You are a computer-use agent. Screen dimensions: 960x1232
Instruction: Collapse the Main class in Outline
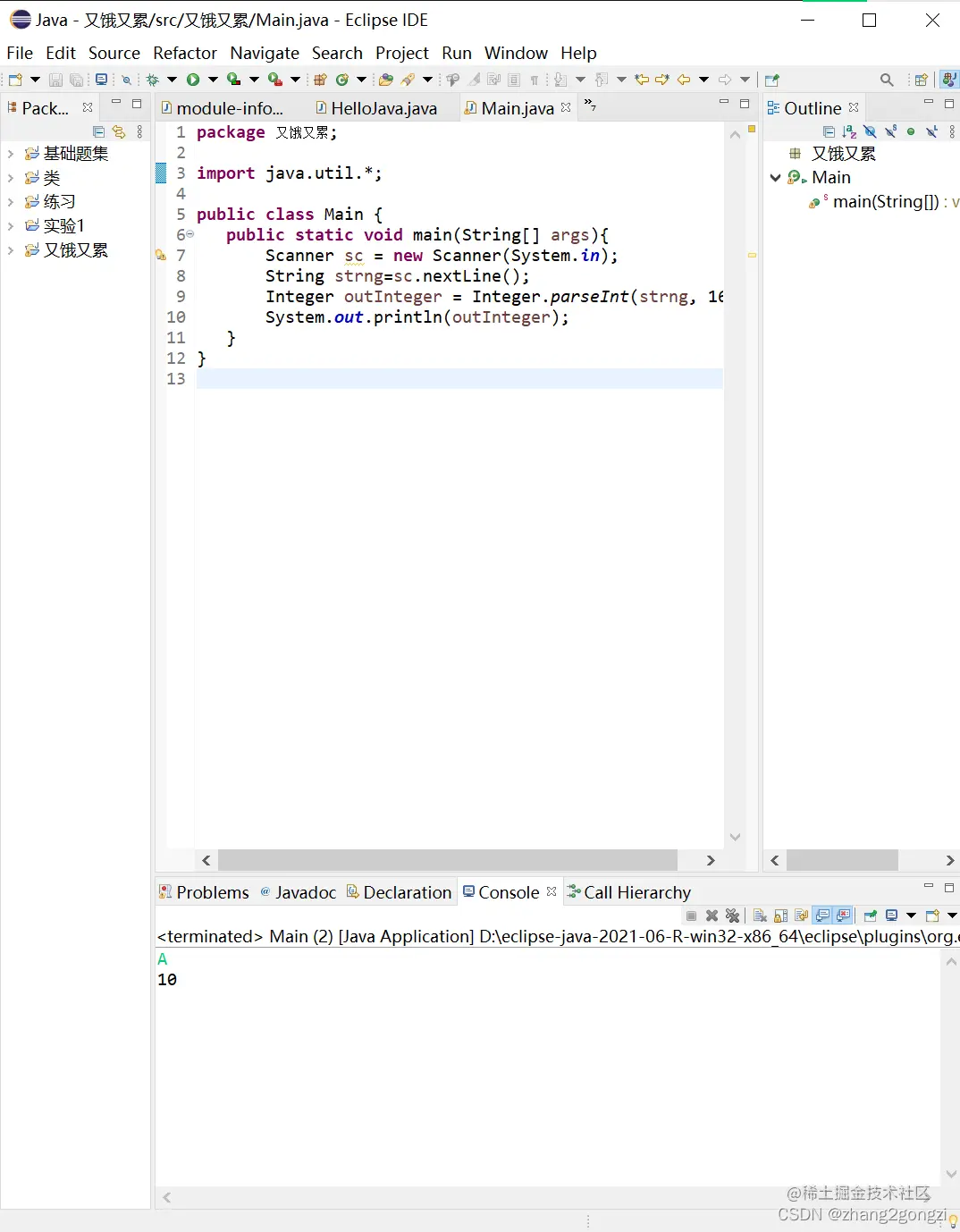tap(776, 178)
